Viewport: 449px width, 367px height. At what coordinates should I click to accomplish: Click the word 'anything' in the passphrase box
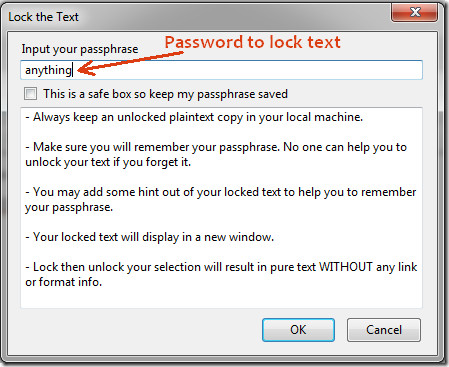coord(48,70)
